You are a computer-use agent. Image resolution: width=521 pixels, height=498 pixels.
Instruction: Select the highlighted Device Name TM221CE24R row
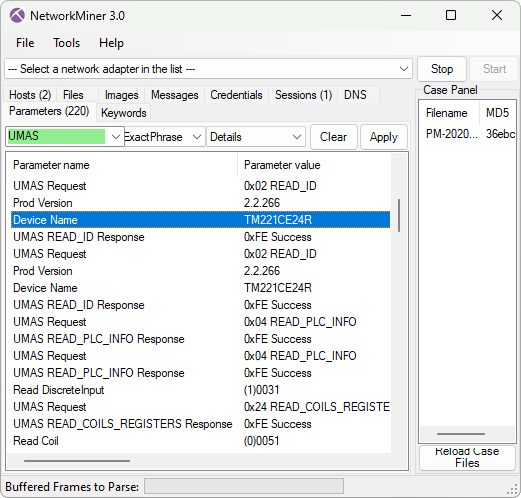click(200, 220)
